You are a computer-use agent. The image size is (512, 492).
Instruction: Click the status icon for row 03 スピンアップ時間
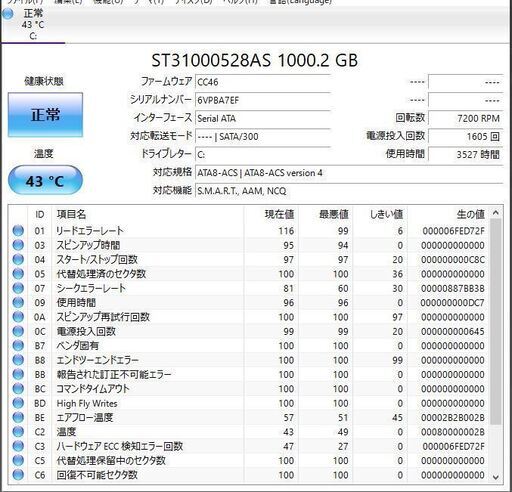18,245
